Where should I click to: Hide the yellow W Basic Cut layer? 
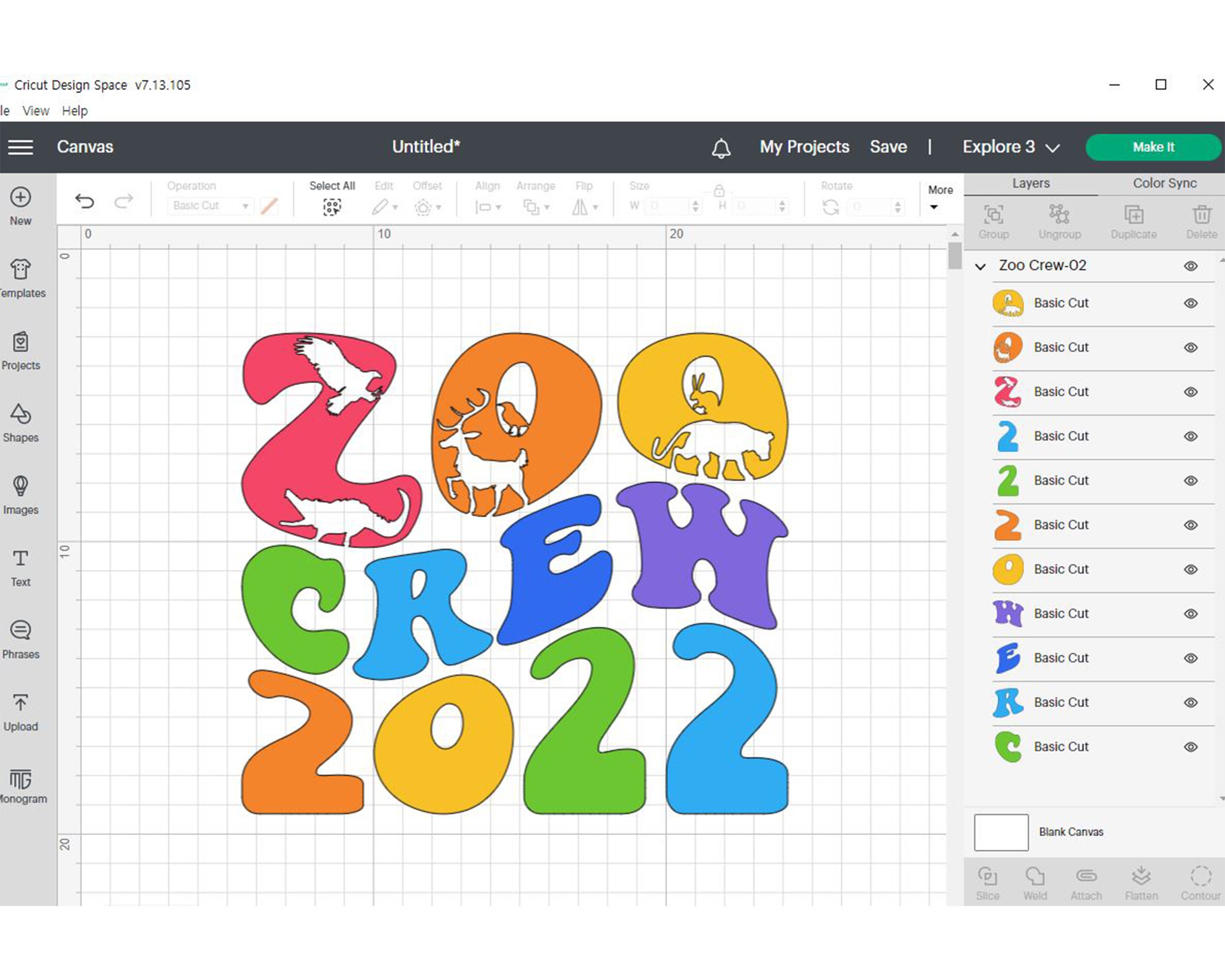click(1190, 613)
